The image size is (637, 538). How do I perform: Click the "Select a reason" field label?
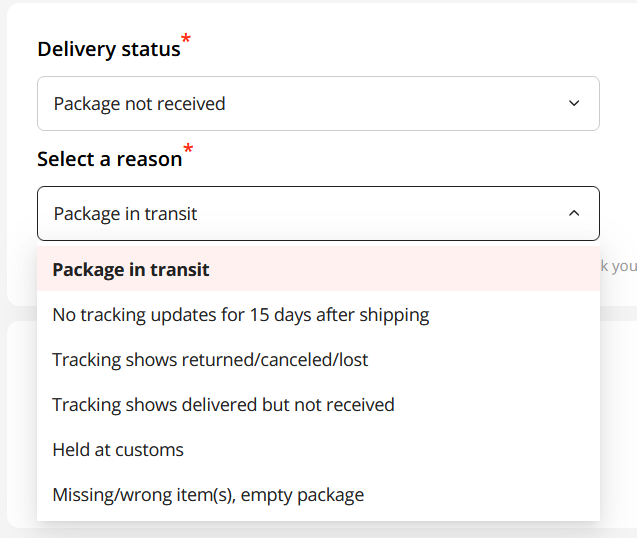(x=110, y=159)
